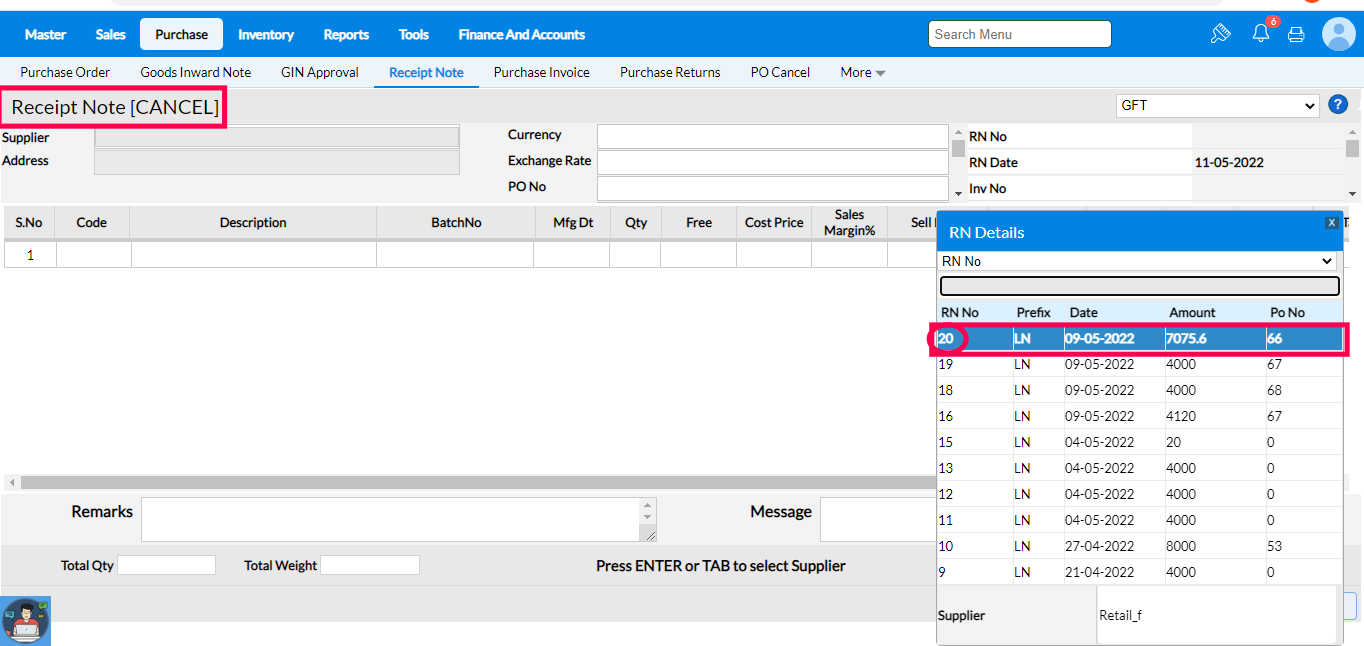Open the Goods Inward Note tab
Screen dimensions: 1364x646
point(195,72)
